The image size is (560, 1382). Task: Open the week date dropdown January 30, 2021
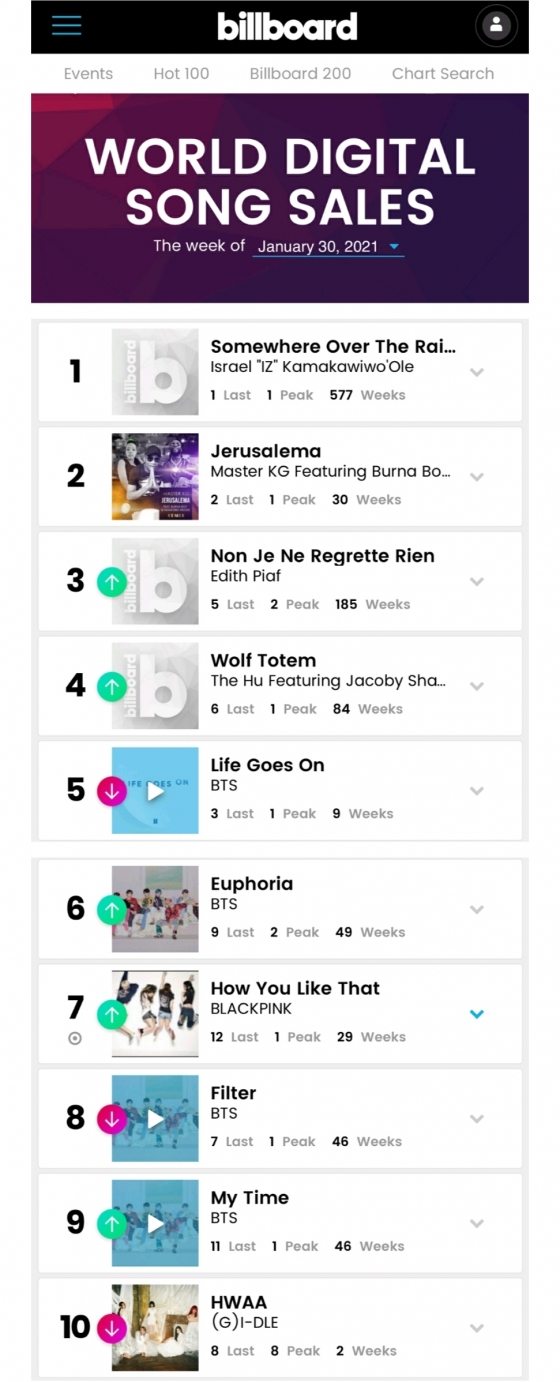(x=328, y=247)
